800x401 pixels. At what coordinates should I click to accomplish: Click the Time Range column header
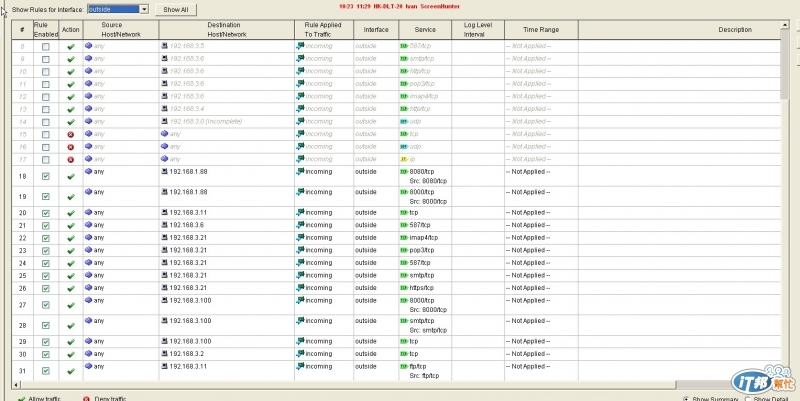541,30
